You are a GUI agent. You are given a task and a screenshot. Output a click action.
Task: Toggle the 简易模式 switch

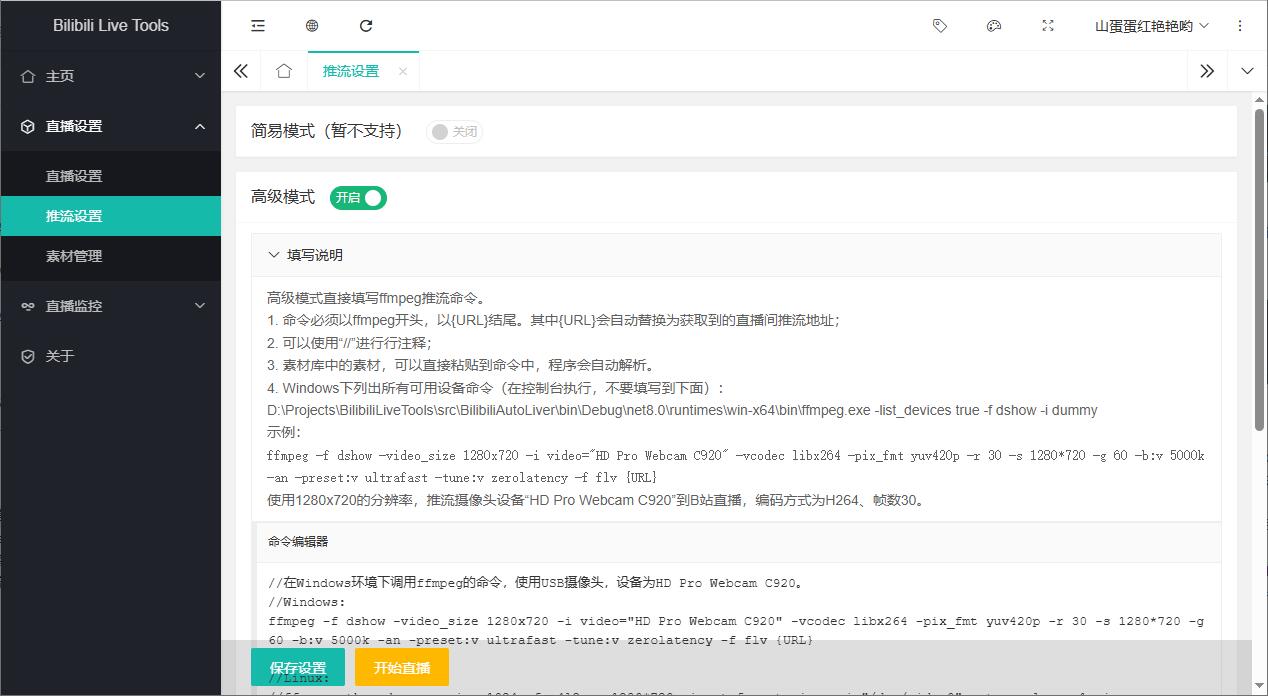[454, 131]
